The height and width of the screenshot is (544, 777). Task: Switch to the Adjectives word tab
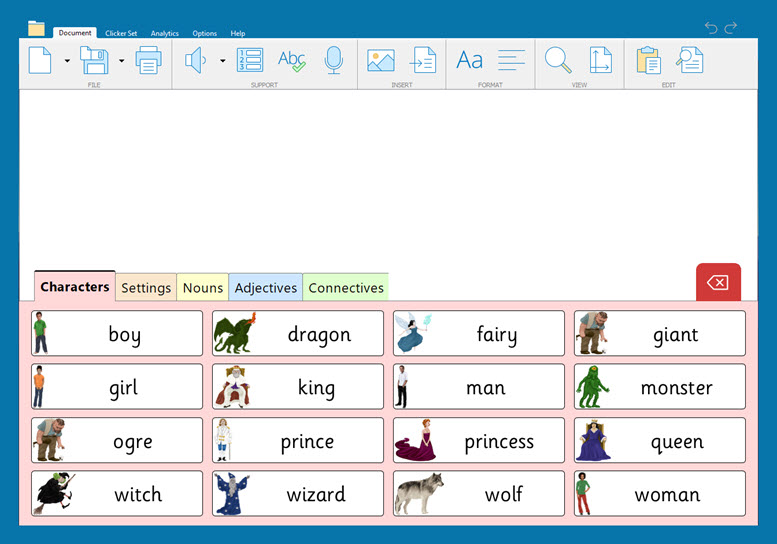click(265, 288)
